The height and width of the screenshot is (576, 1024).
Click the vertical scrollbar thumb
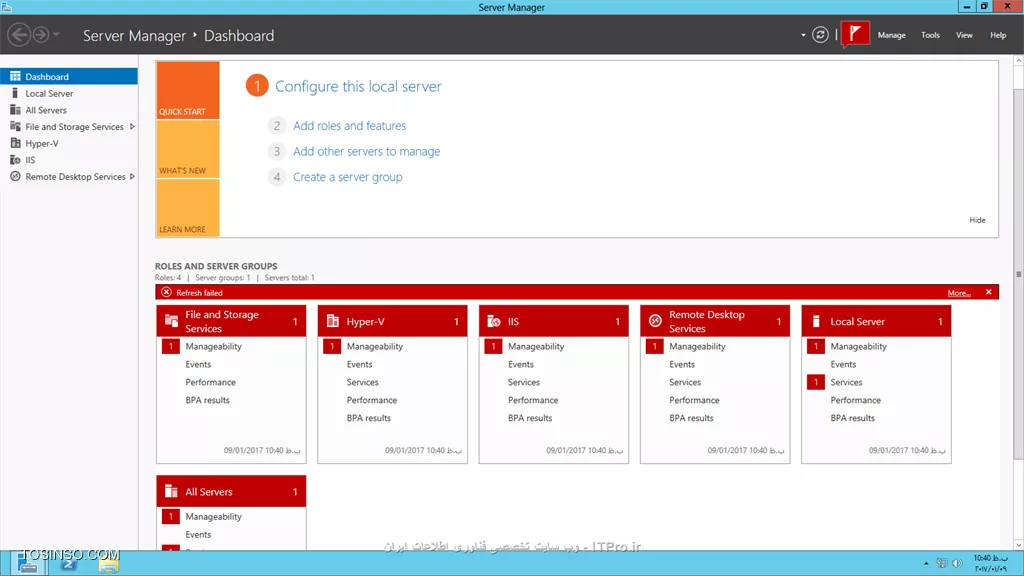tap(1018, 274)
